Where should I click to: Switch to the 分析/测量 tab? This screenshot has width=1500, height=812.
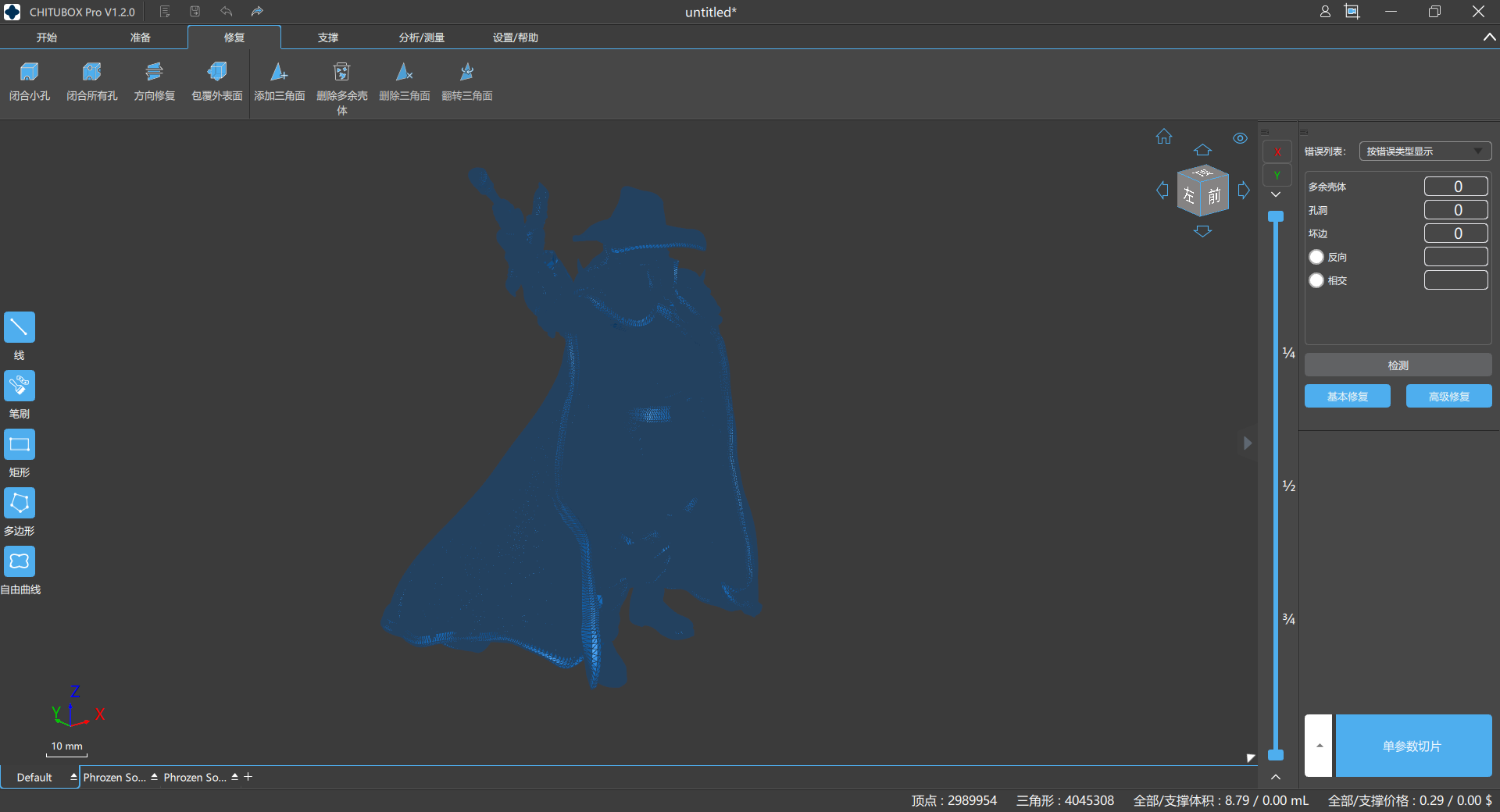422,37
